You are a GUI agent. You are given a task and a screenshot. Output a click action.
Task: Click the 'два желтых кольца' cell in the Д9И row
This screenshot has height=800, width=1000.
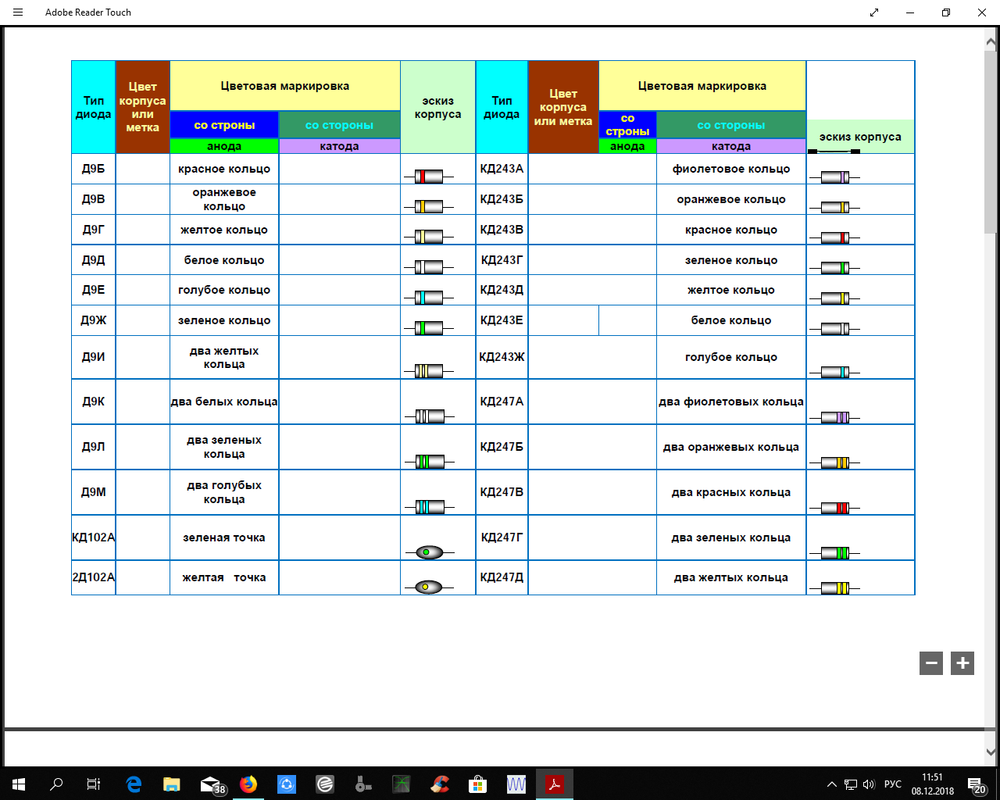(224, 357)
